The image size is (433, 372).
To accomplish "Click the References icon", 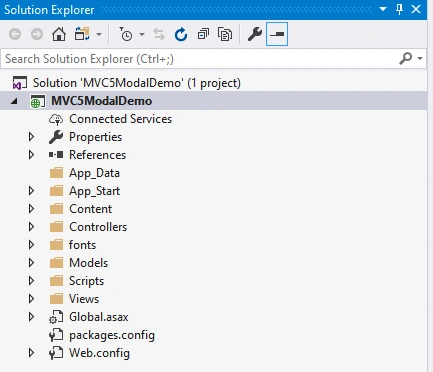I will pyautogui.click(x=56, y=155).
